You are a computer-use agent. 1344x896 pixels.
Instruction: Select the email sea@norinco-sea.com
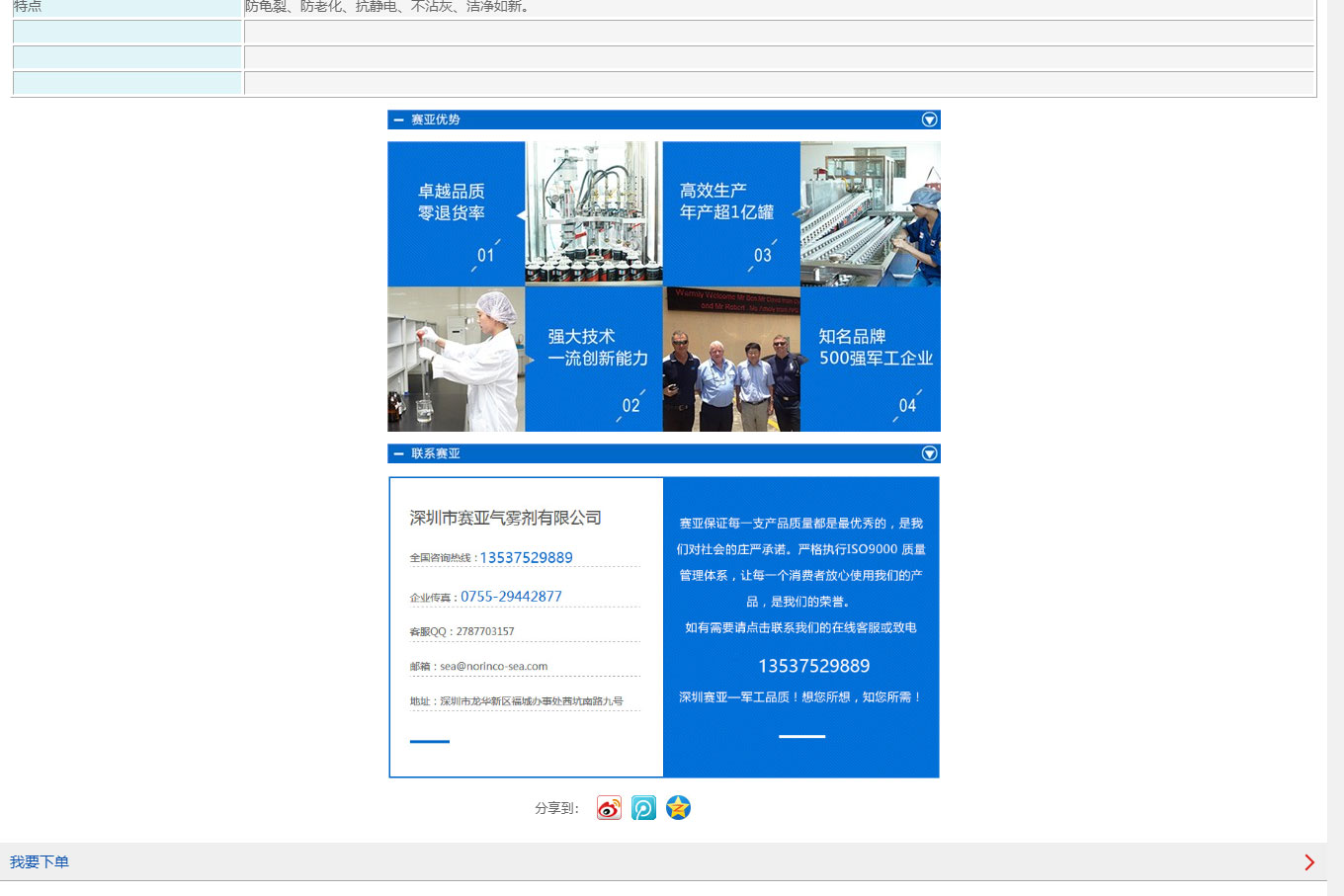click(493, 666)
